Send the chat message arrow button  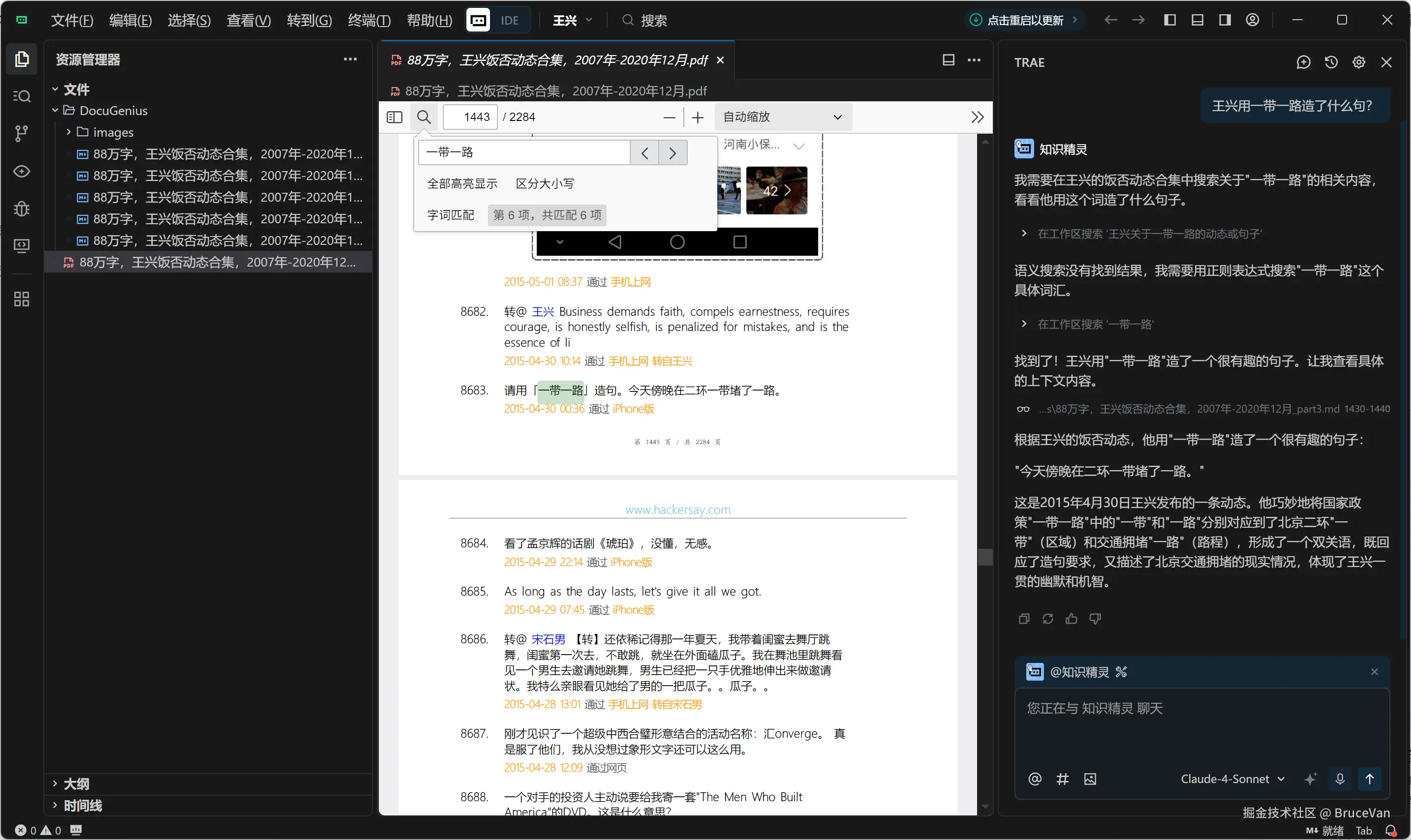[1370, 779]
